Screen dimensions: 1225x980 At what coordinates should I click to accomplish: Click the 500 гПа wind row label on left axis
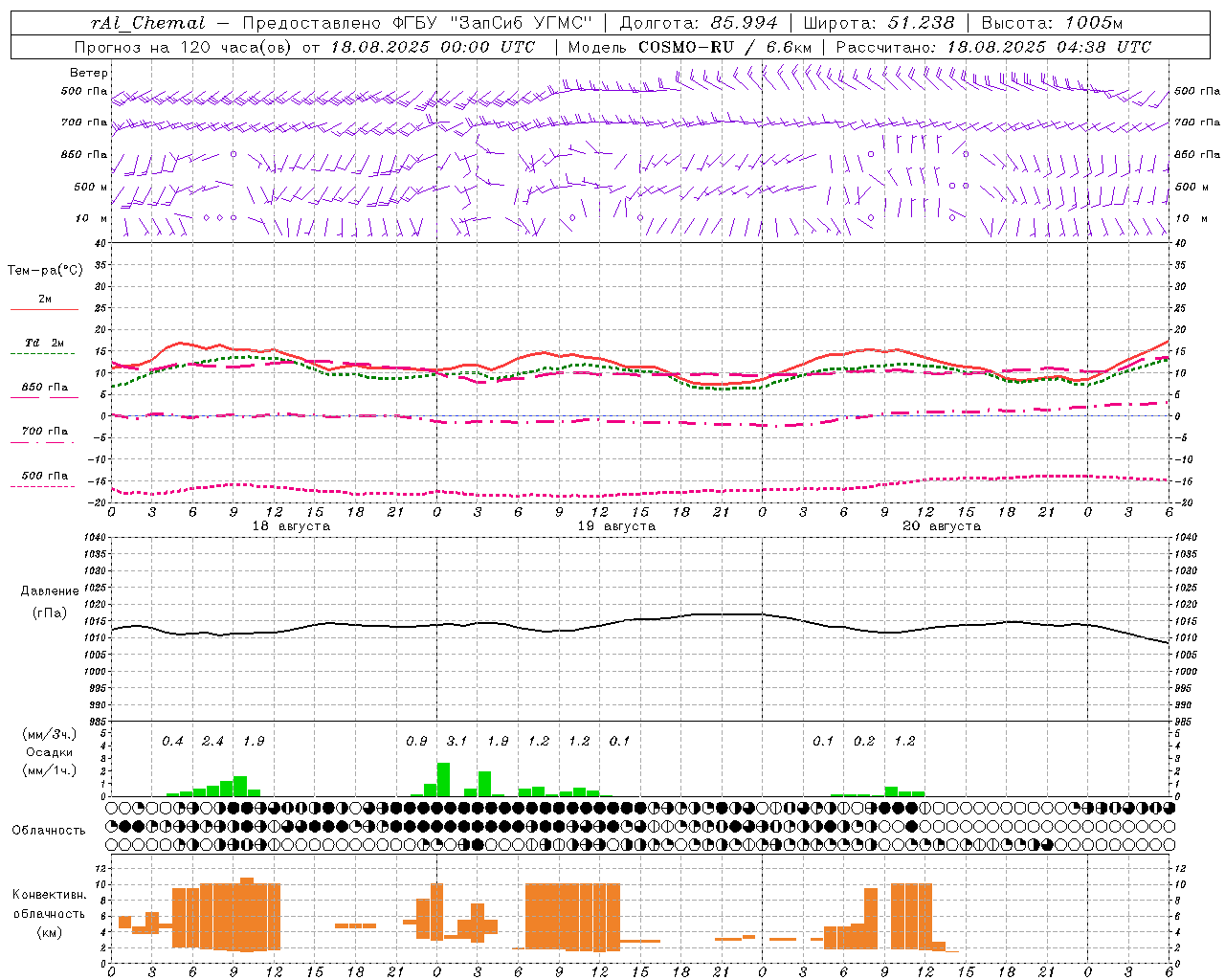point(84,91)
